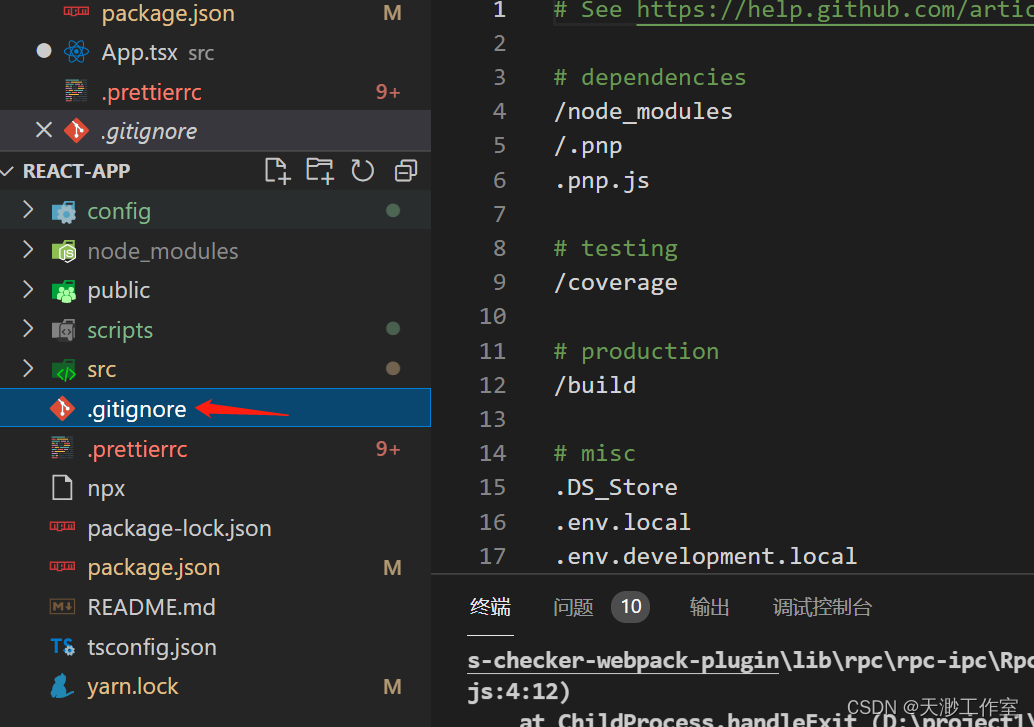This screenshot has width=1034, height=727.
Task: Collapse the REACT-APP section chevron
Action: [8, 172]
